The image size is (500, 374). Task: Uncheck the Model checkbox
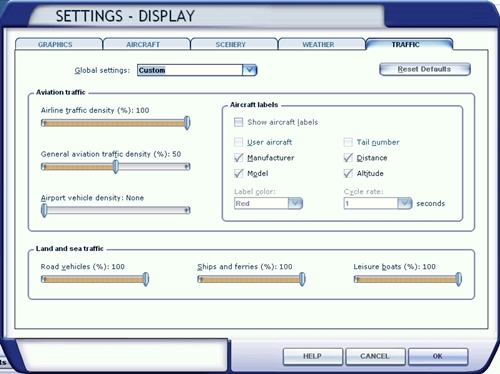[238, 173]
